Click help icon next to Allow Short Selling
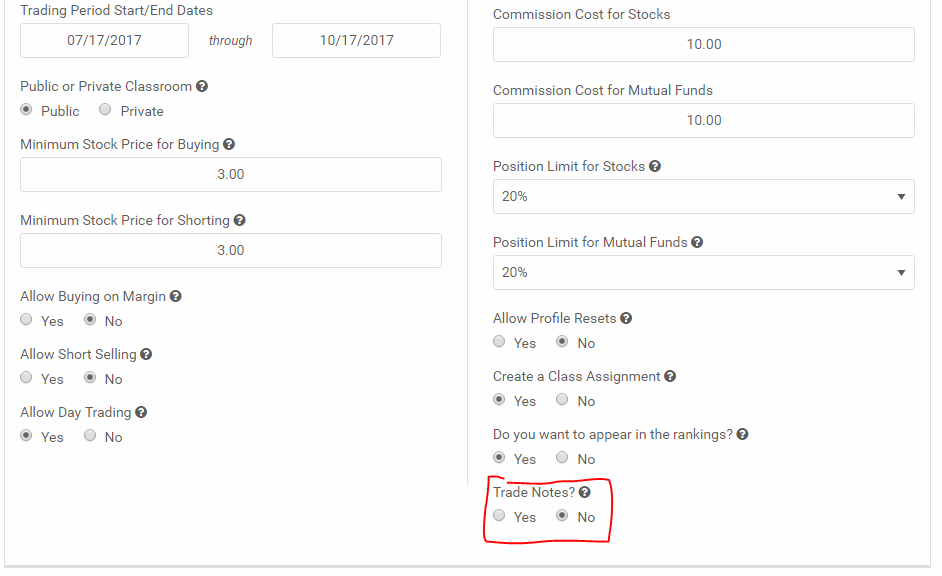Image resolution: width=942 pixels, height=576 pixels. coord(146,354)
